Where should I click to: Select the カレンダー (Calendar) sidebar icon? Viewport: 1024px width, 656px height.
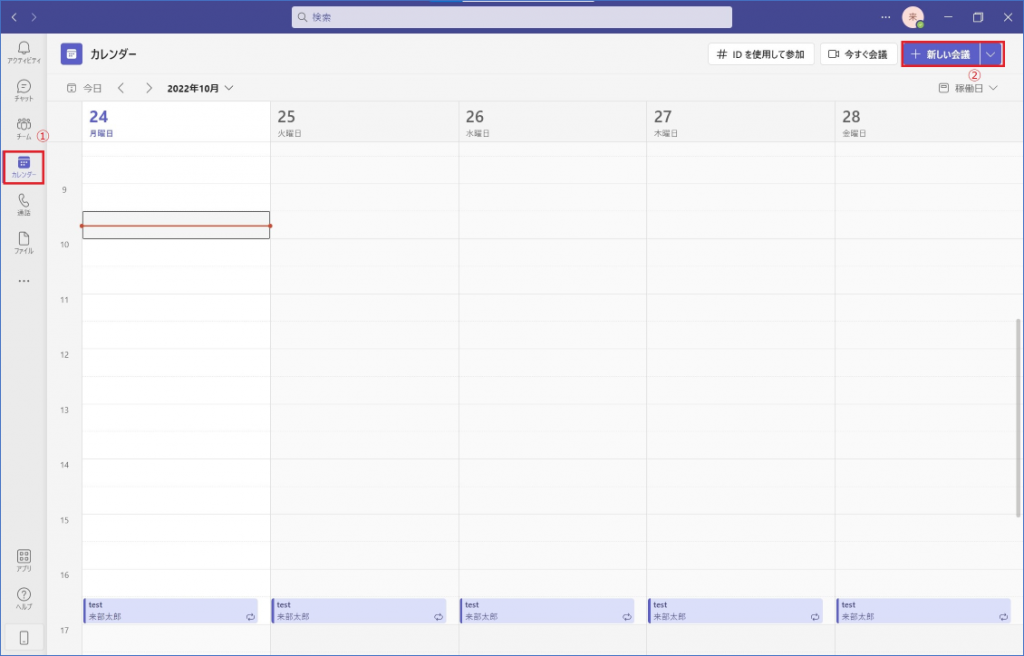[24, 167]
